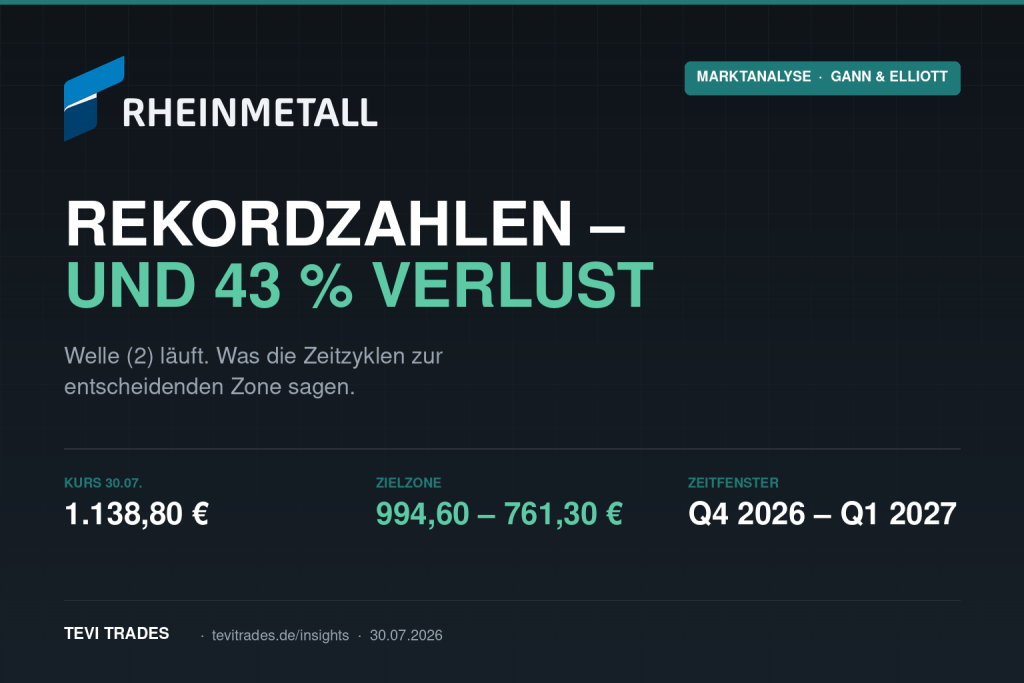This screenshot has height=683, width=1024.
Task: Click the ZIELZONE label
Action: [x=409, y=483]
